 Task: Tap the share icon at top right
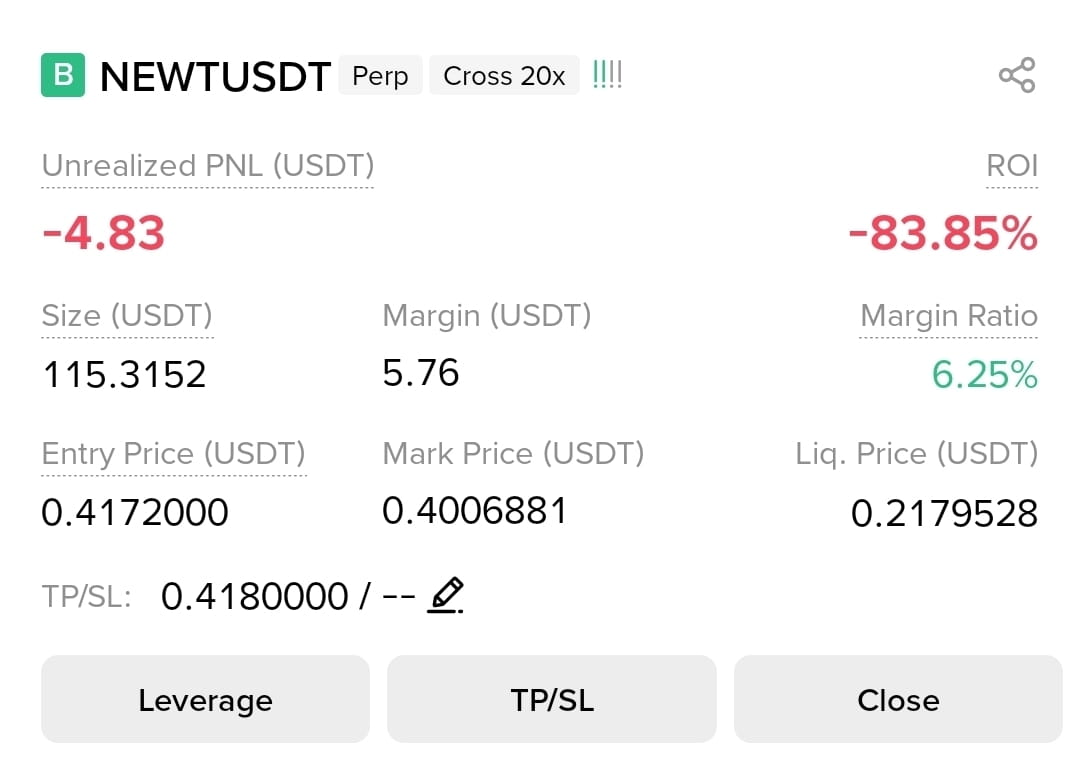(x=1017, y=75)
